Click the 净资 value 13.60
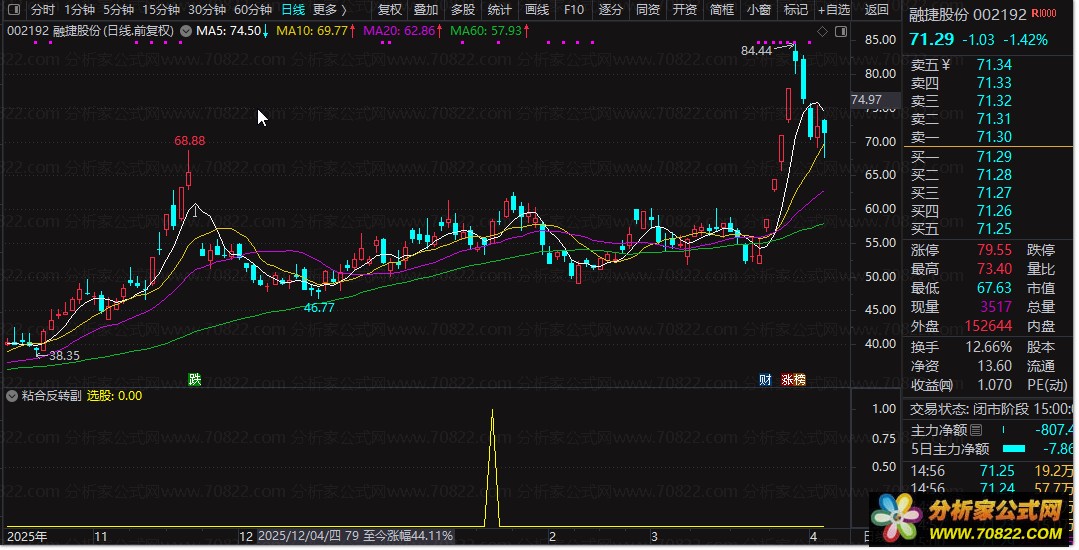This screenshot has width=1079, height=550. (x=994, y=366)
